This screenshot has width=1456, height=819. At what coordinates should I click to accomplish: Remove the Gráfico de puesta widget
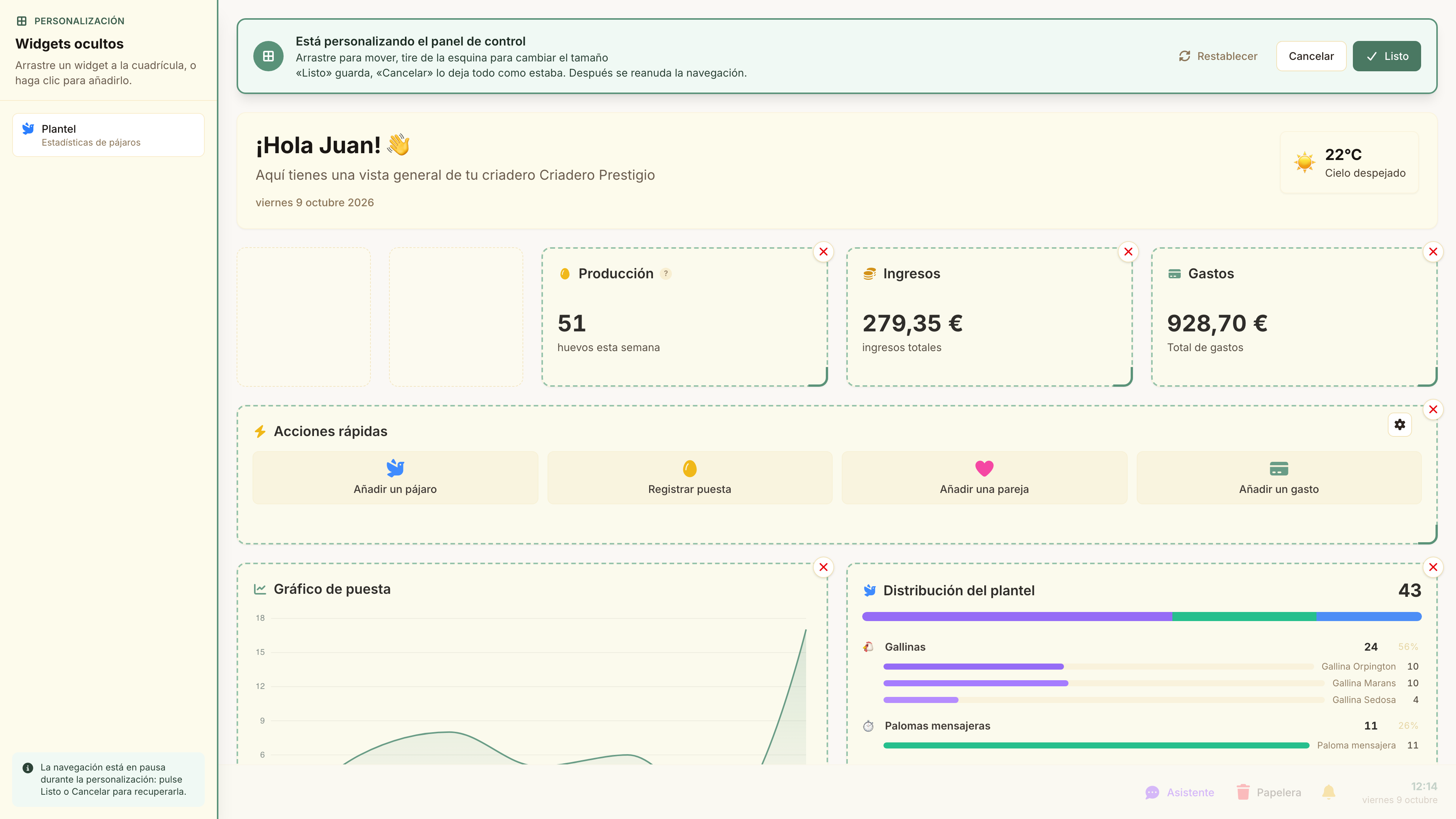[x=824, y=568]
